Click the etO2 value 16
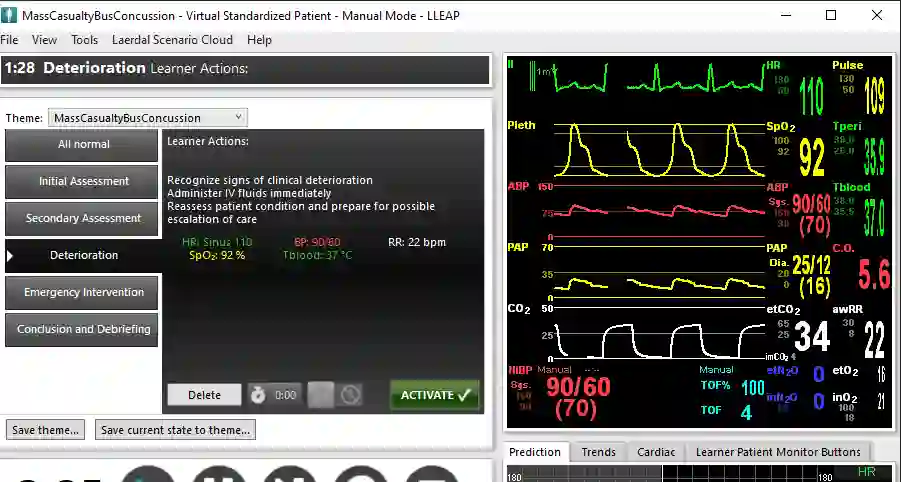 point(881,375)
